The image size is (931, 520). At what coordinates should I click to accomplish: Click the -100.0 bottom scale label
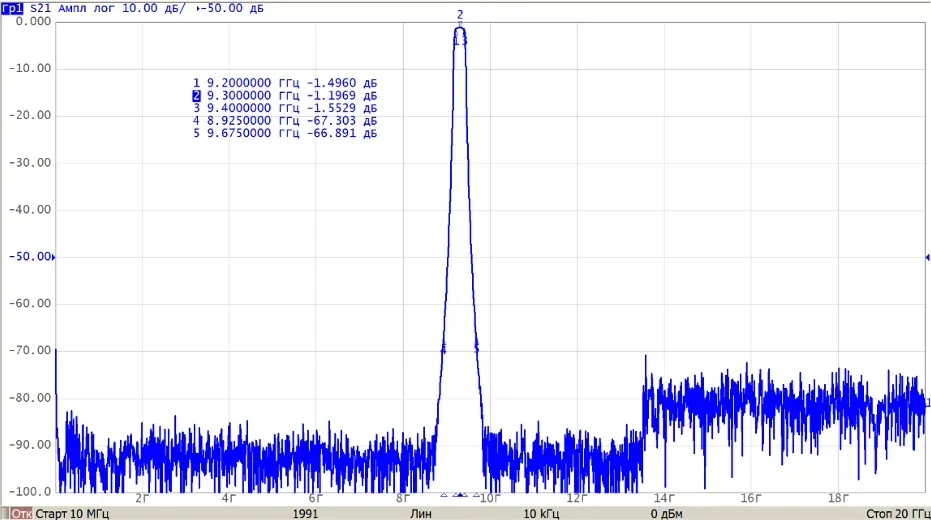coord(30,492)
